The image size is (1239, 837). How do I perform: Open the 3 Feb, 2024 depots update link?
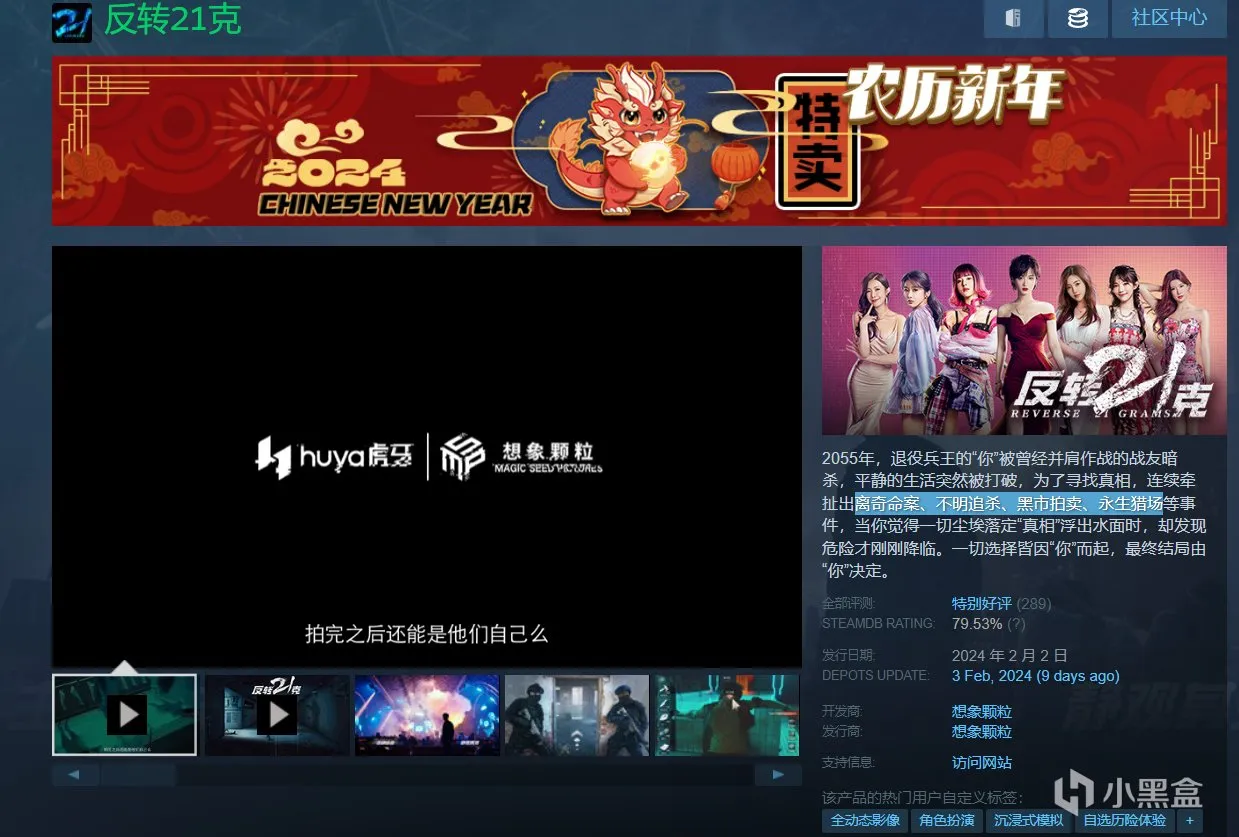pyautogui.click(x=1035, y=676)
